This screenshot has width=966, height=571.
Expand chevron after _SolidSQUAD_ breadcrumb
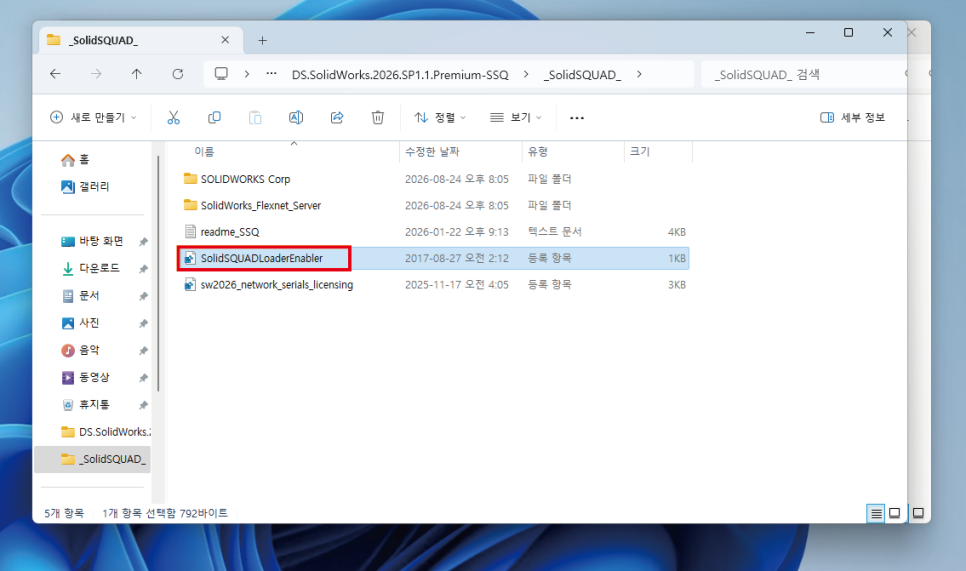(639, 74)
